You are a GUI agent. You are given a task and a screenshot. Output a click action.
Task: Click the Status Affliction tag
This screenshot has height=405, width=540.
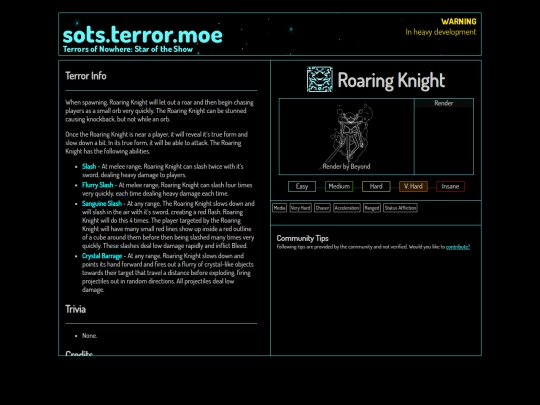click(x=400, y=208)
